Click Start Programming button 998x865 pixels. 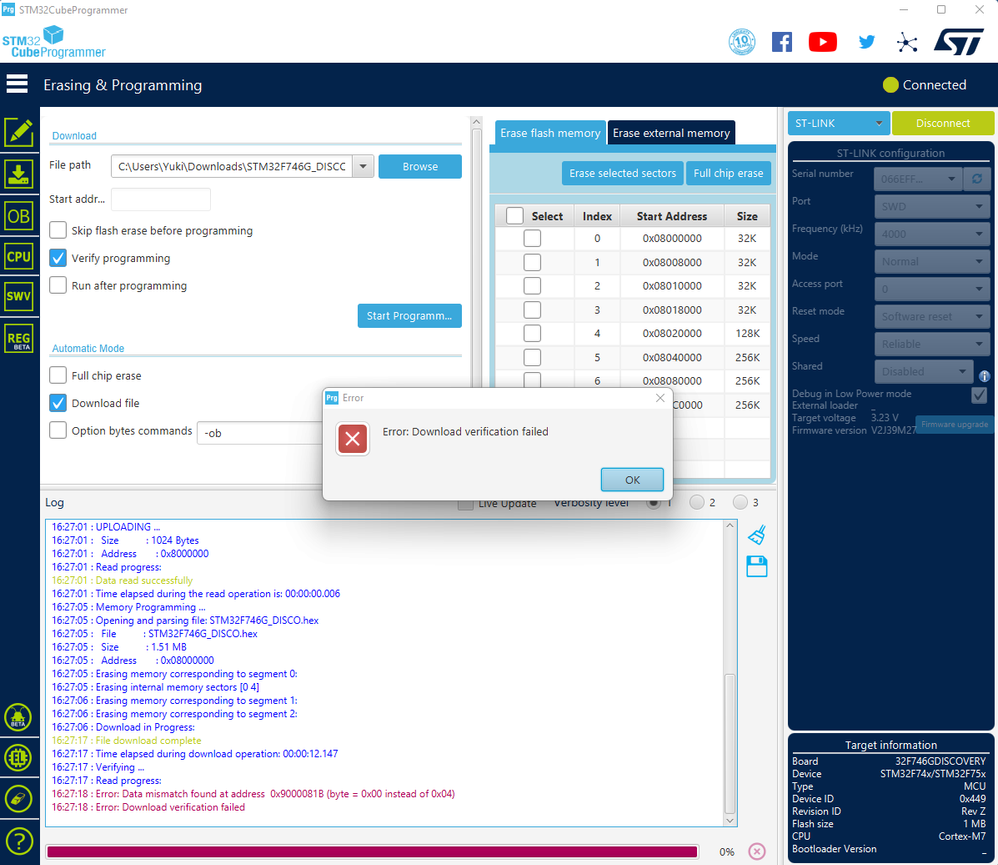point(409,316)
